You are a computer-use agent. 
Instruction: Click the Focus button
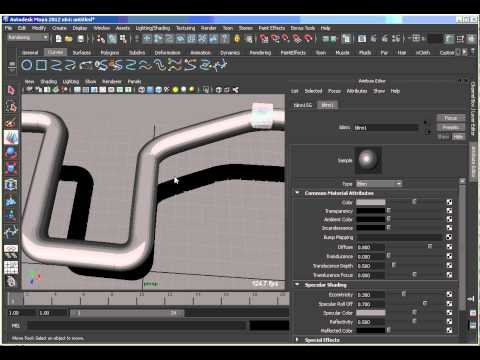(x=450, y=118)
